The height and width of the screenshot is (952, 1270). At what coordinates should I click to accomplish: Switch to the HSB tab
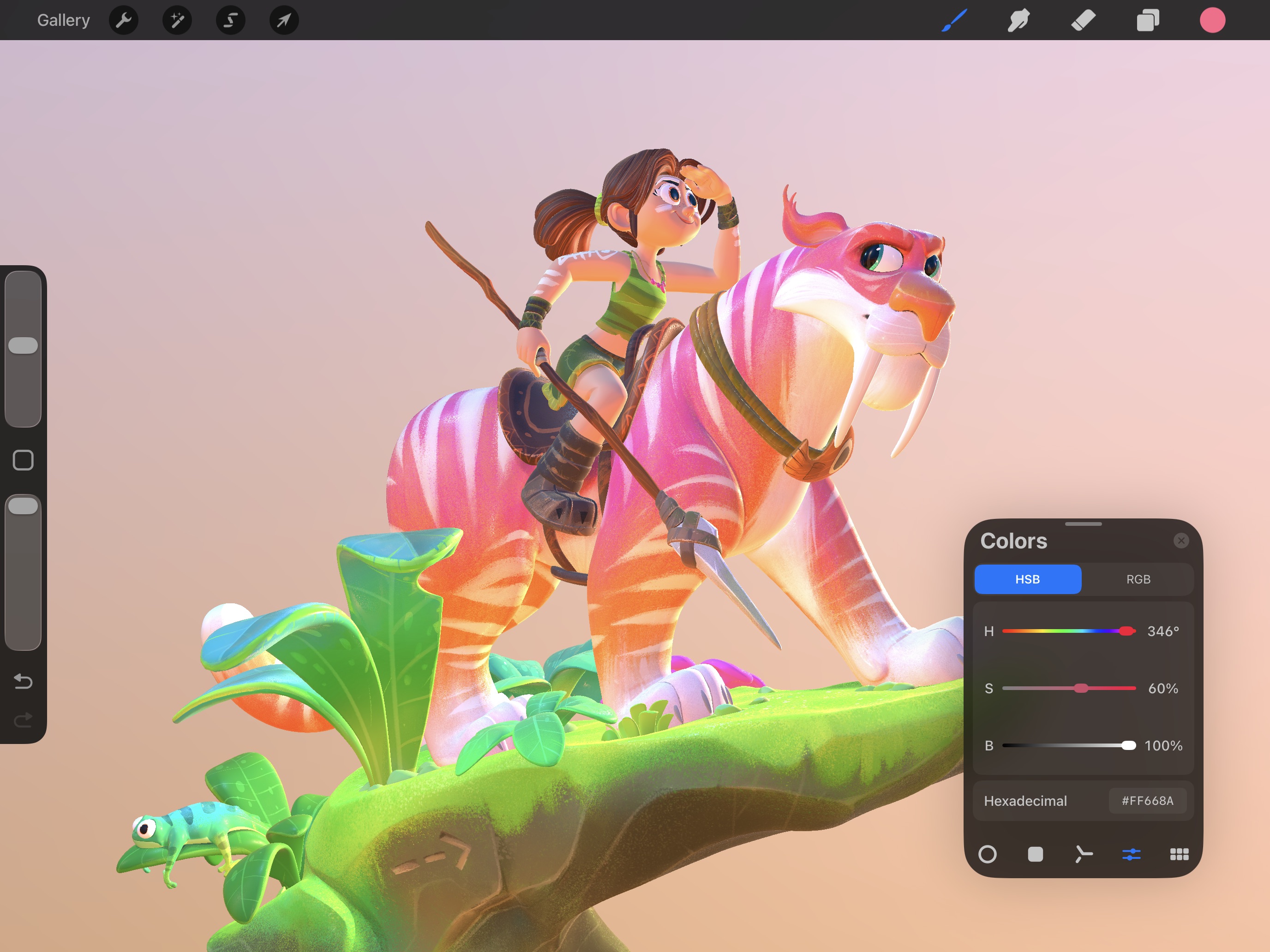coord(1028,579)
